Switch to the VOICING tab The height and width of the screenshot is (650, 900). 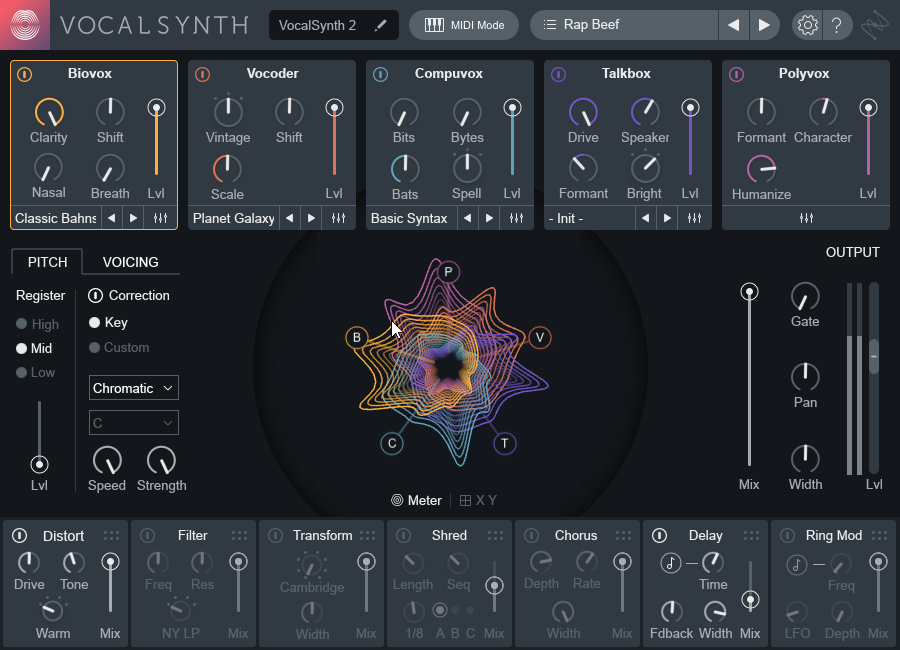pos(130,262)
